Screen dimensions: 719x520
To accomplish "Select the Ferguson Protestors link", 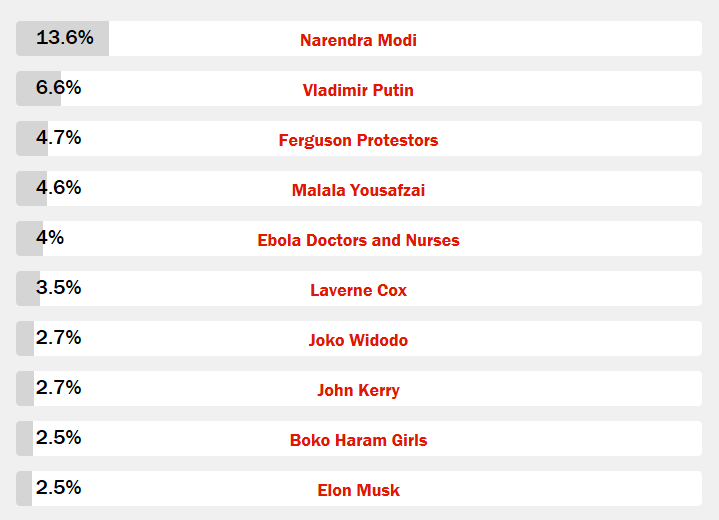I will pyautogui.click(x=358, y=140).
